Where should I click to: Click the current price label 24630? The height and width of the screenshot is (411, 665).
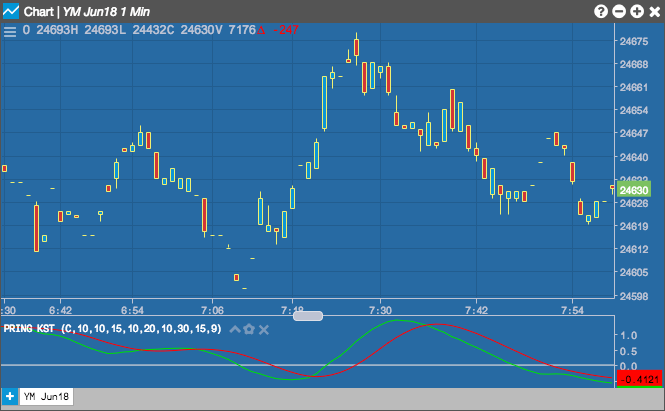pos(634,190)
